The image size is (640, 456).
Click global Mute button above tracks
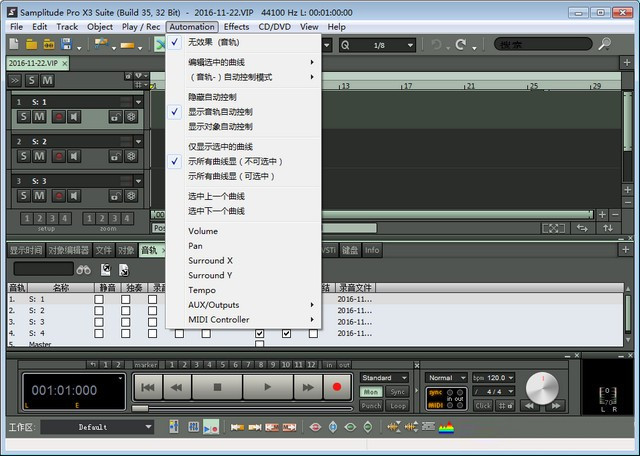(47, 80)
